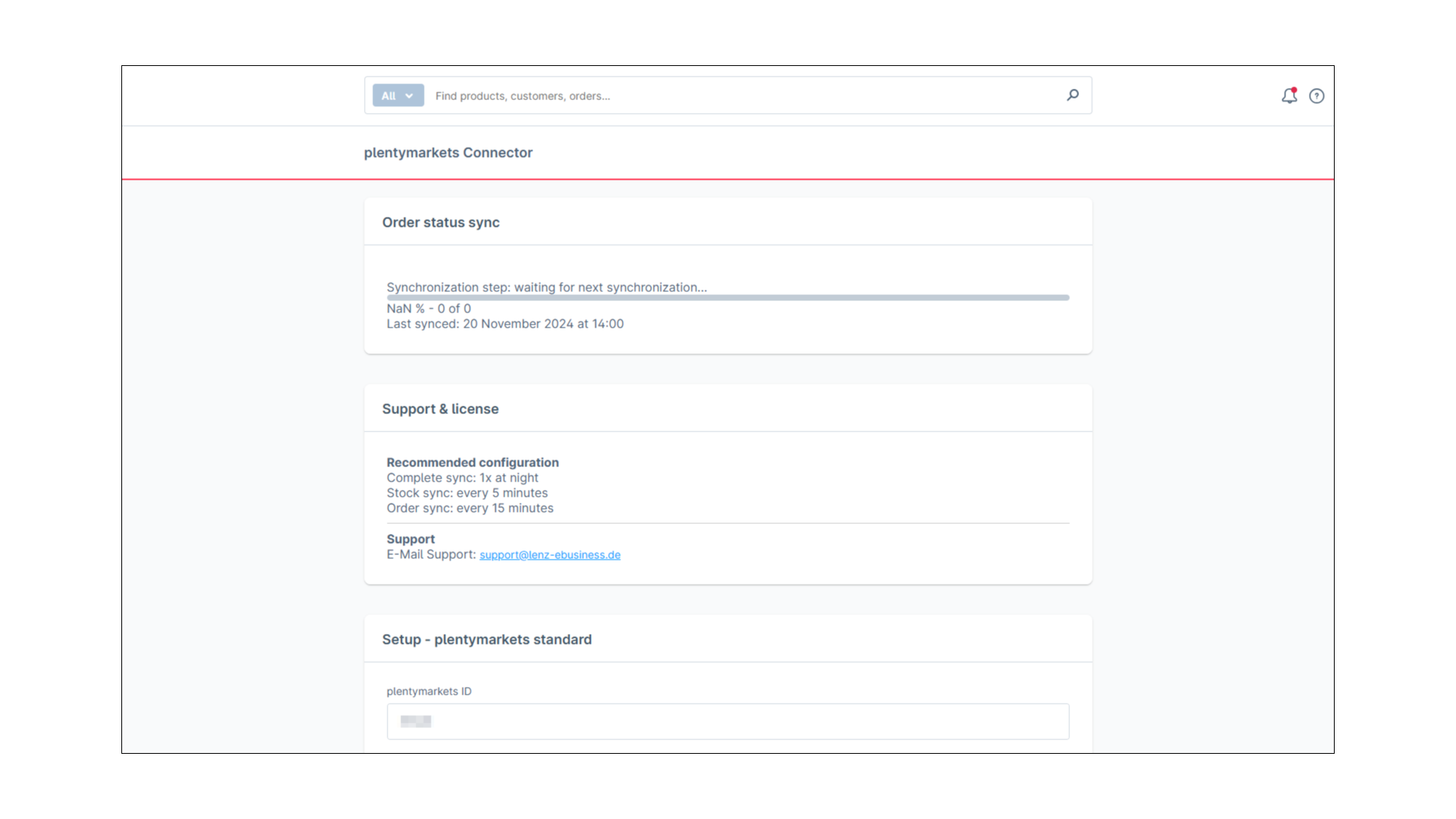This screenshot has width=1456, height=819.
Task: Select the Synchronization step status text
Action: pos(547,287)
